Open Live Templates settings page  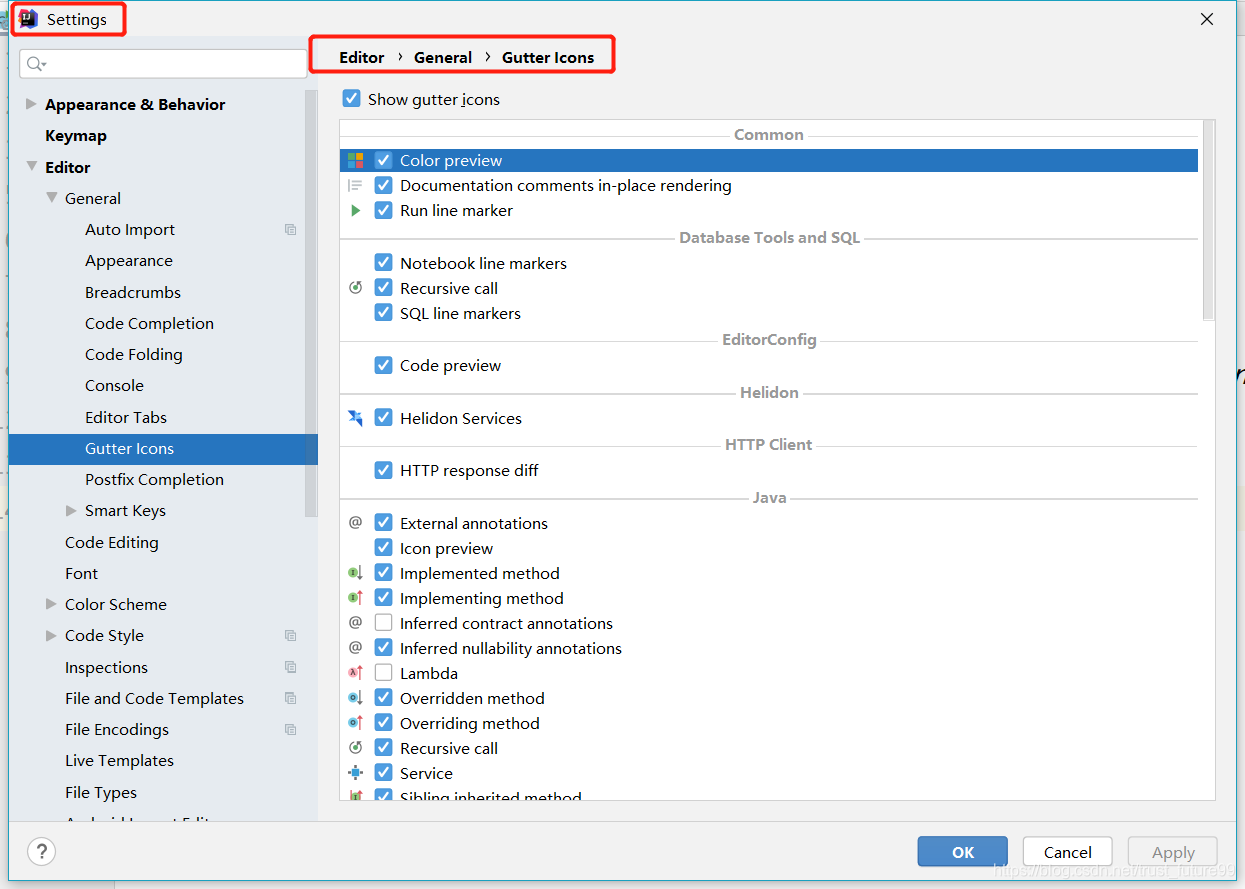pyautogui.click(x=119, y=761)
